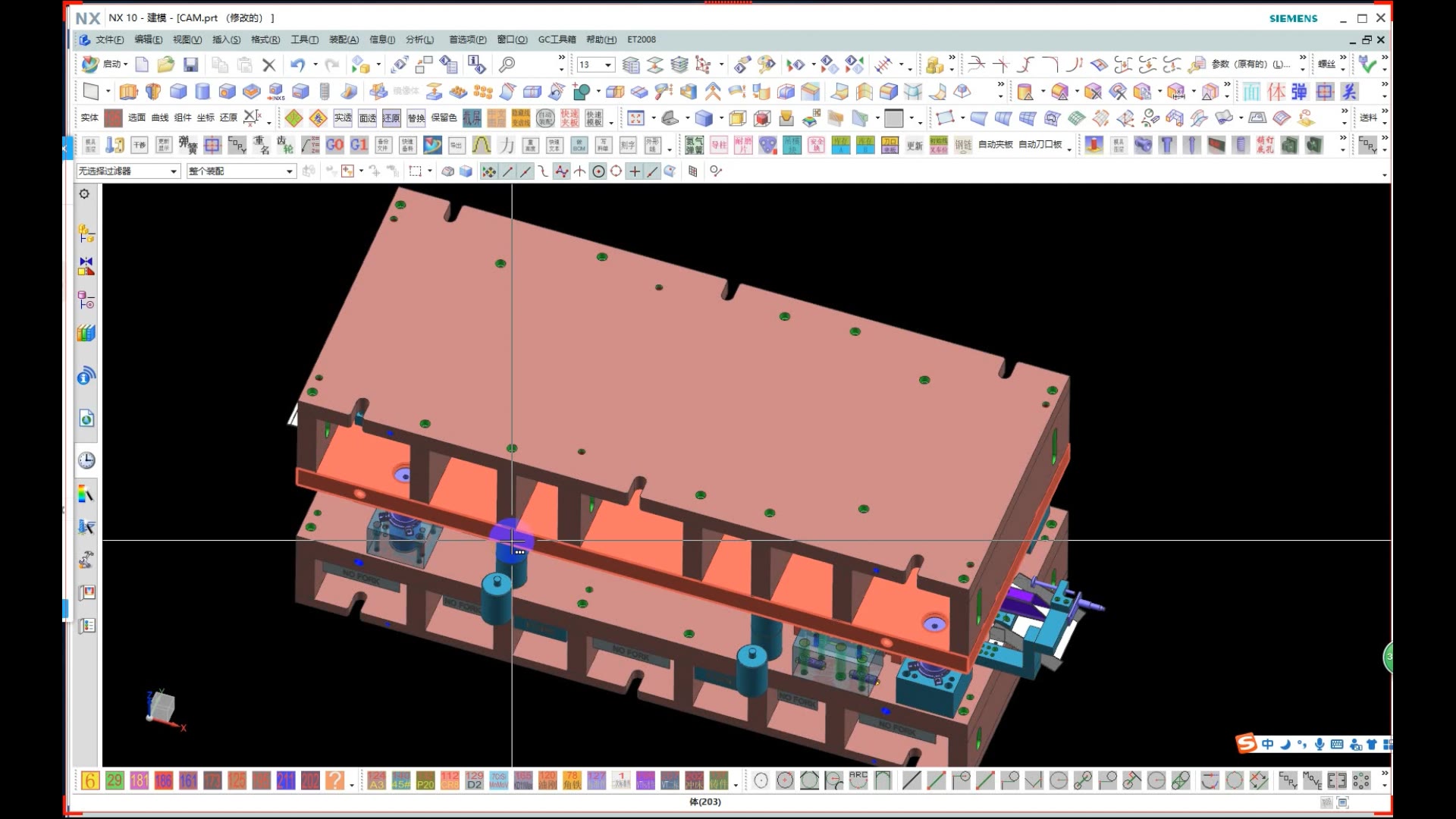Viewport: 1456px width, 819px height.
Task: Open the history clock sidebar icon
Action: 86,460
